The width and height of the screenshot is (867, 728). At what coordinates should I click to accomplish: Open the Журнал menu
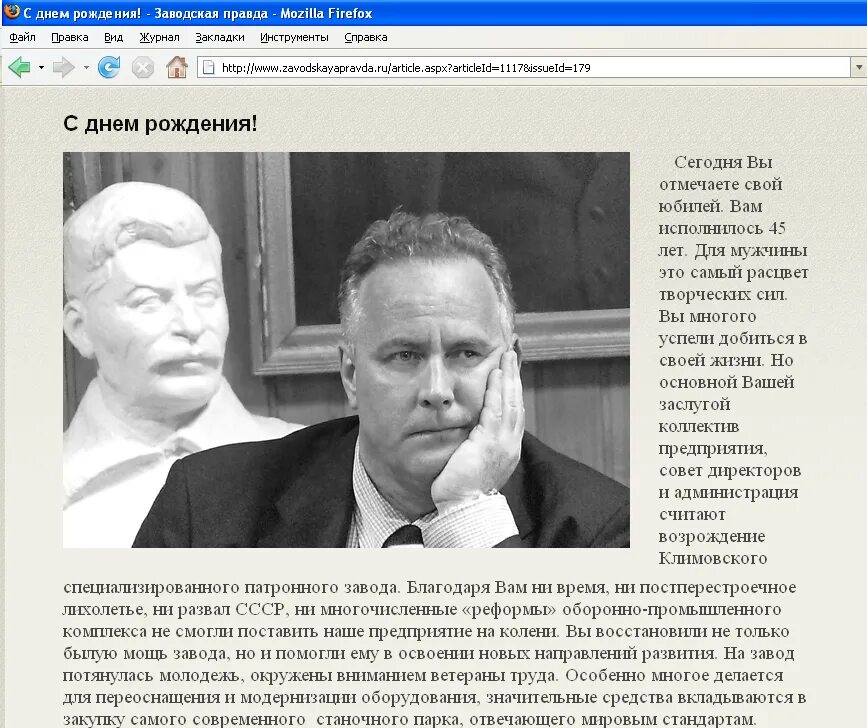click(159, 36)
